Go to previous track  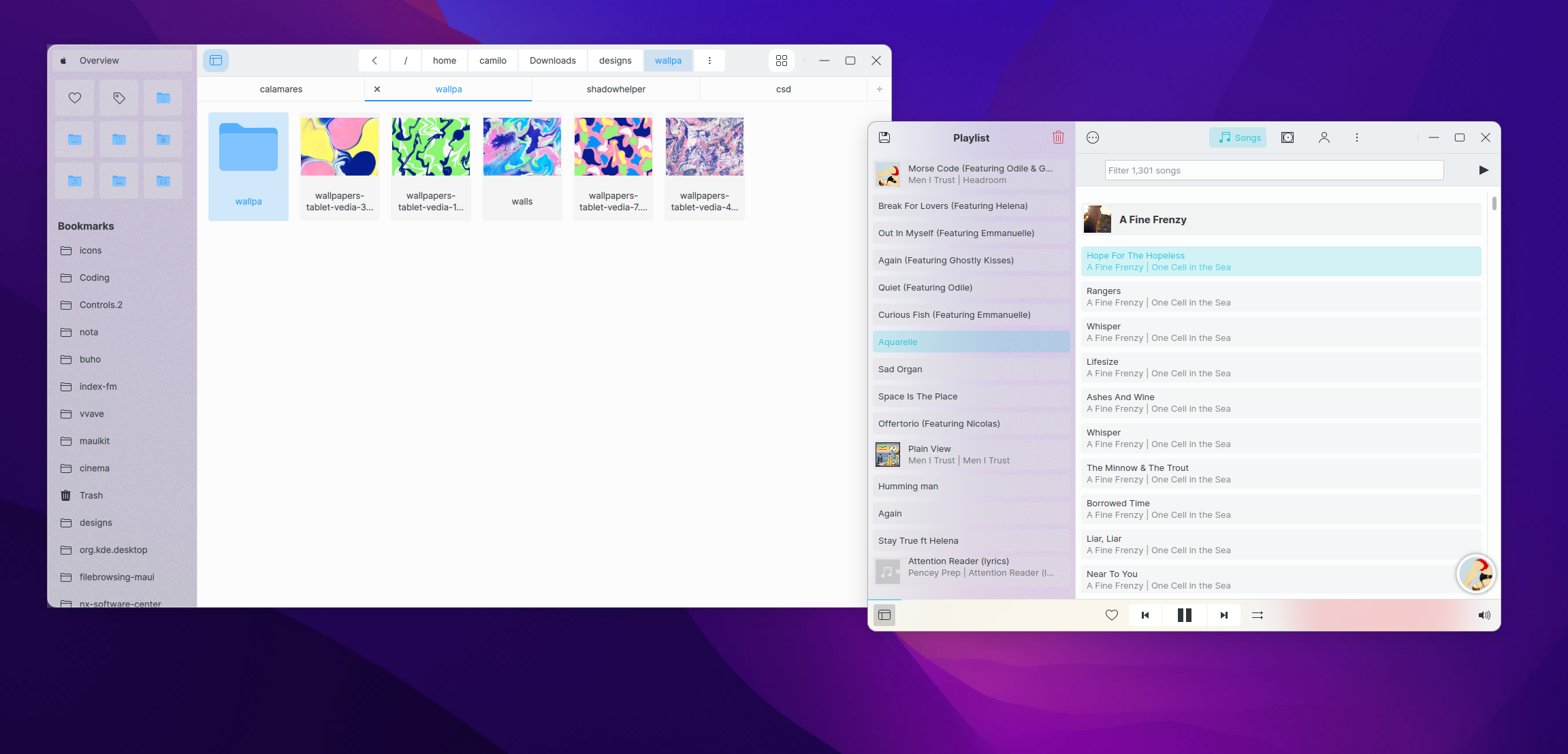[1145, 615]
